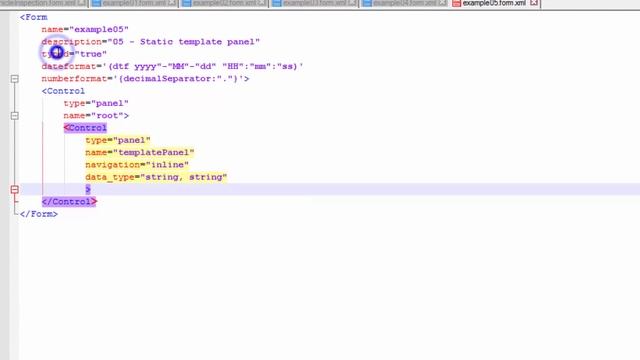Click the blue file icon on the example02 tab
Screen dimensions: 640x360
[x=187, y=3]
